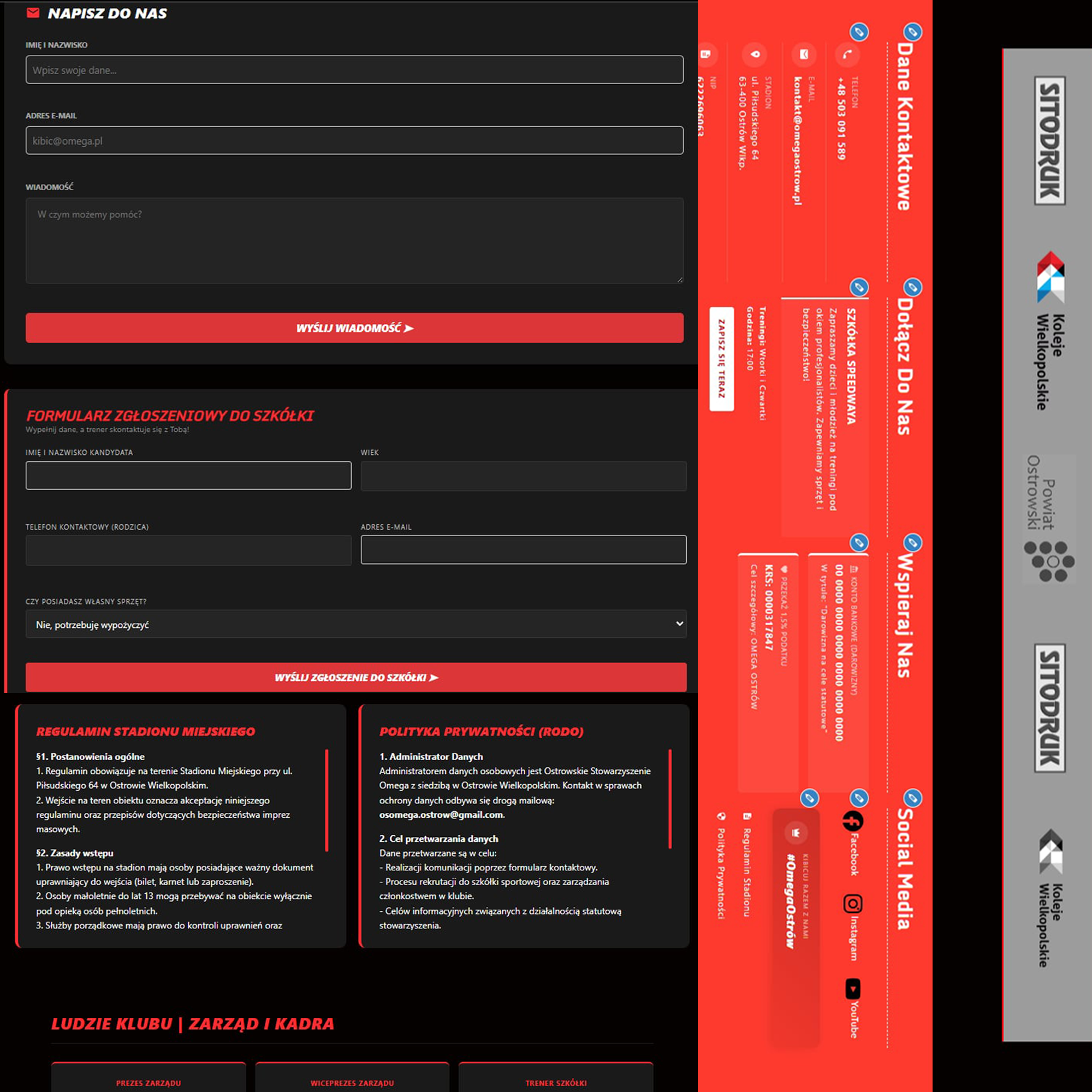Click the 'Wiadomość' message textarea

[x=354, y=240]
